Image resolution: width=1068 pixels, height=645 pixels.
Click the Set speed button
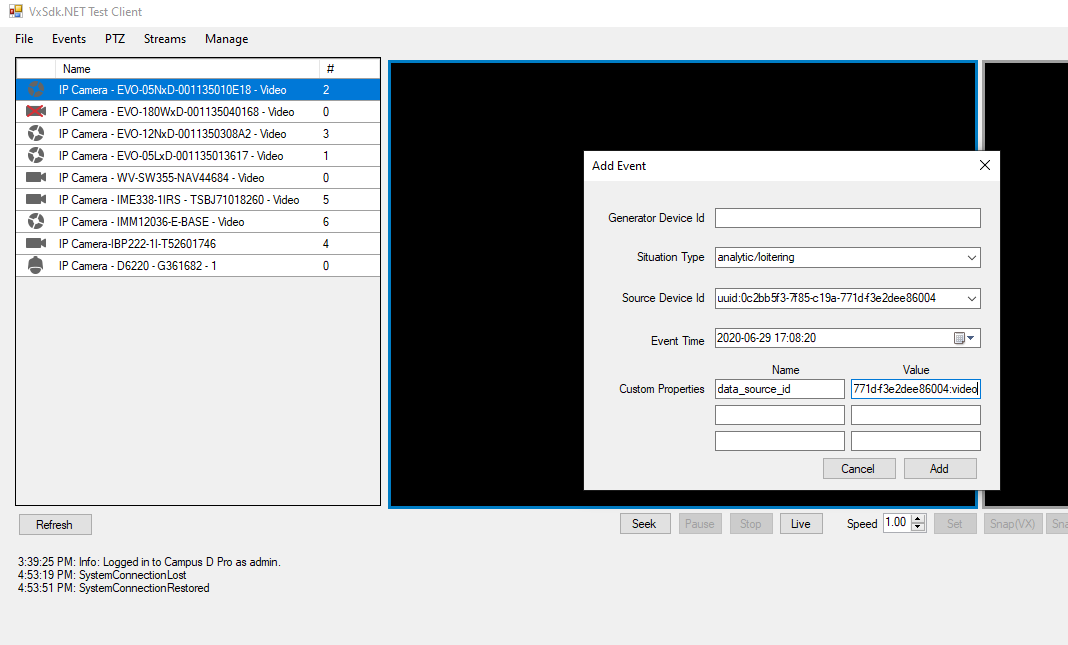(x=954, y=524)
